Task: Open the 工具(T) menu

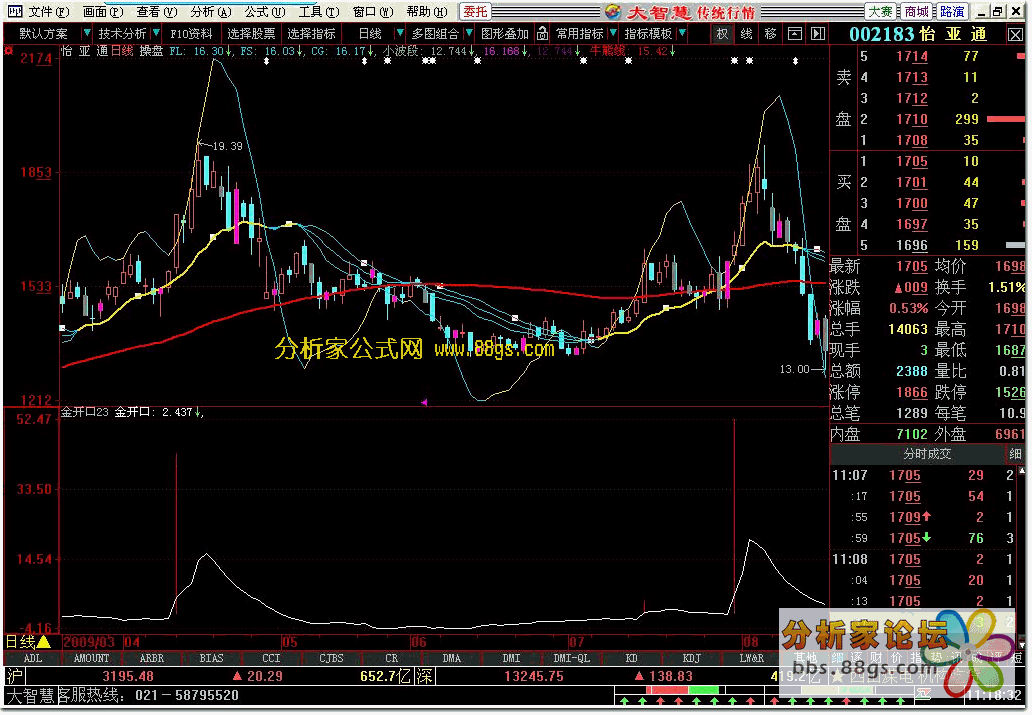Action: coord(319,12)
